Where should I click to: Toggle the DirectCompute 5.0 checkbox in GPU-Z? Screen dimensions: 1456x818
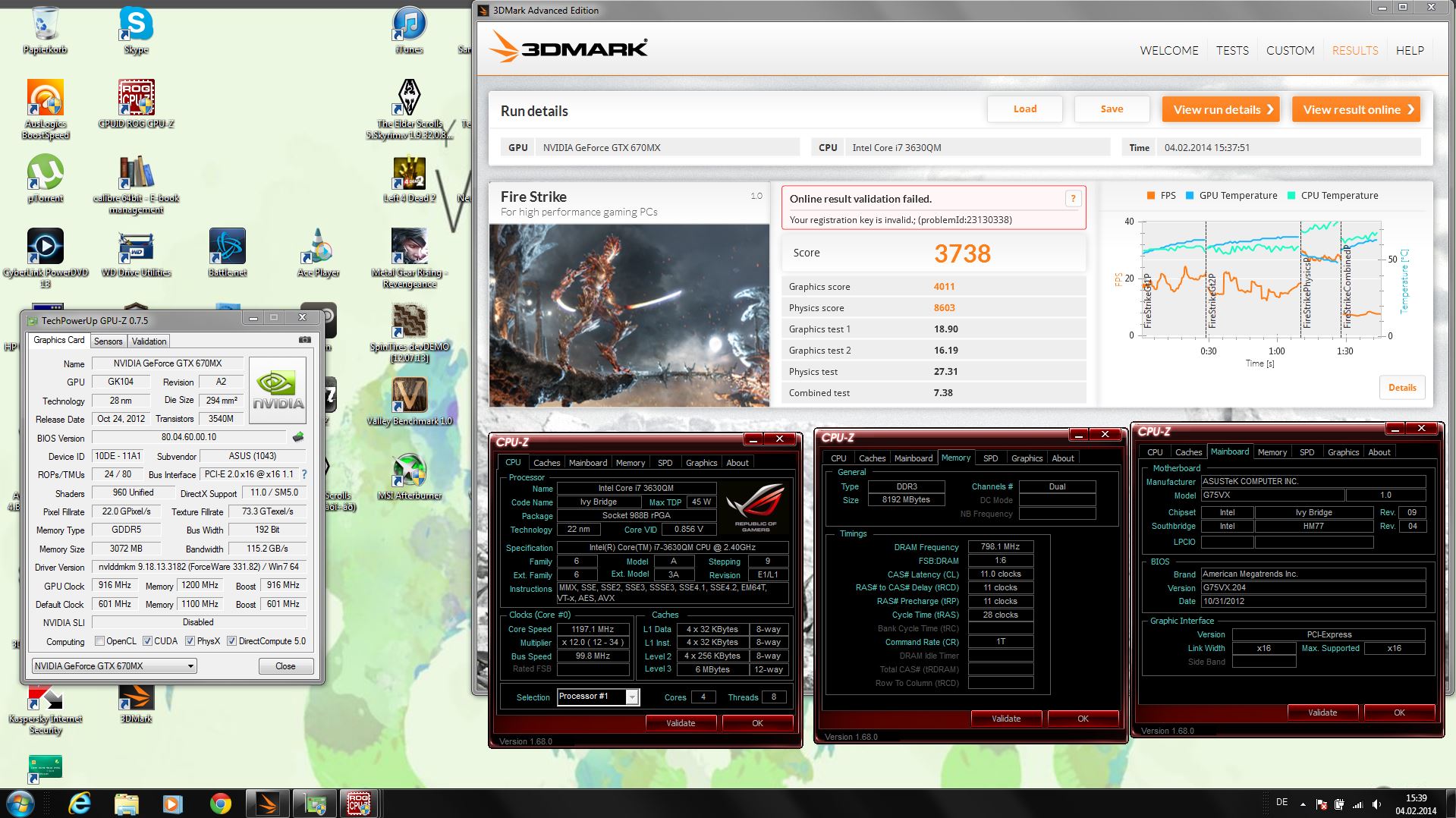coord(231,641)
